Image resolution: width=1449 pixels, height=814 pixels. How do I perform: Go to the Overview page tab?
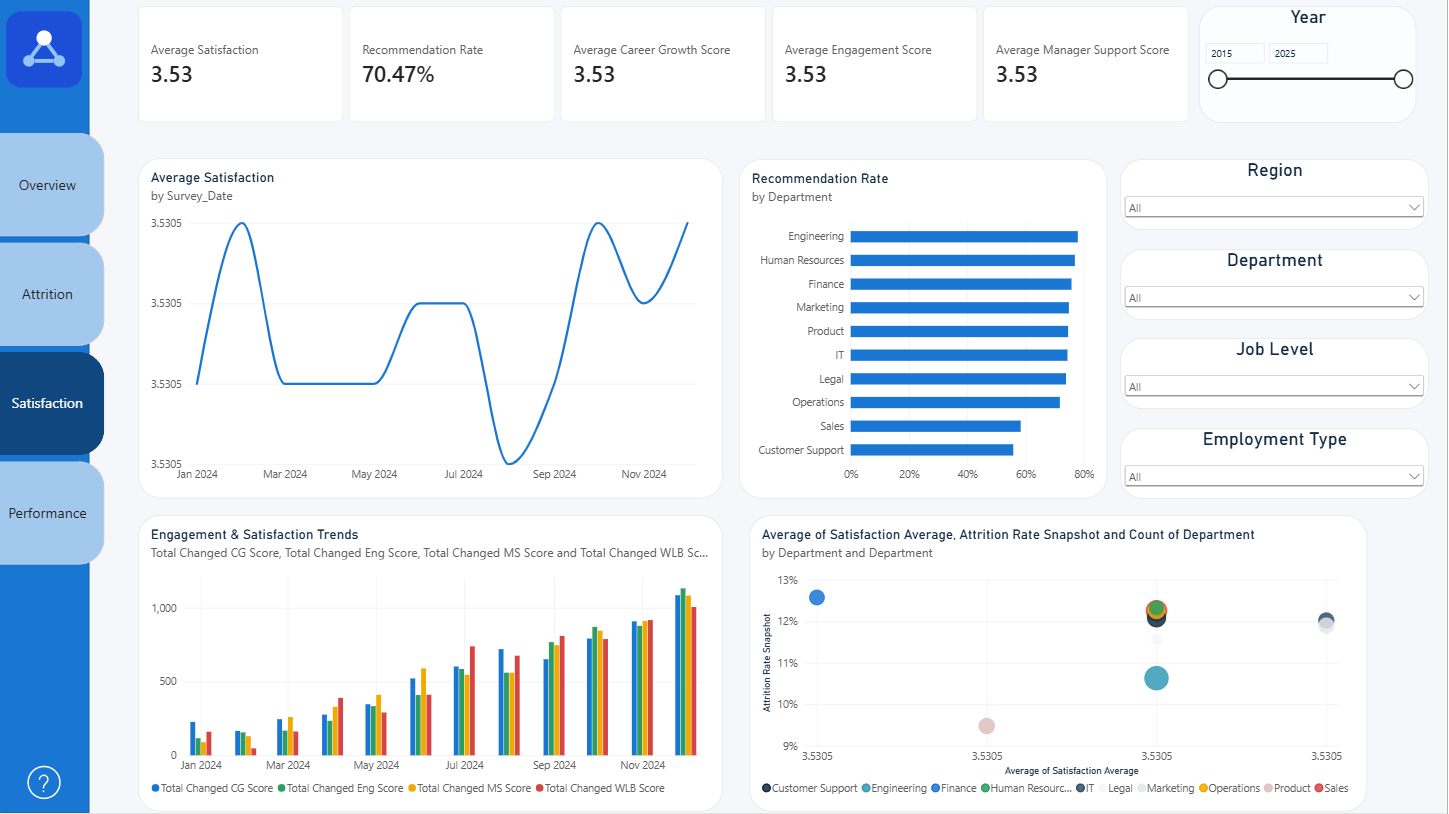tap(48, 185)
